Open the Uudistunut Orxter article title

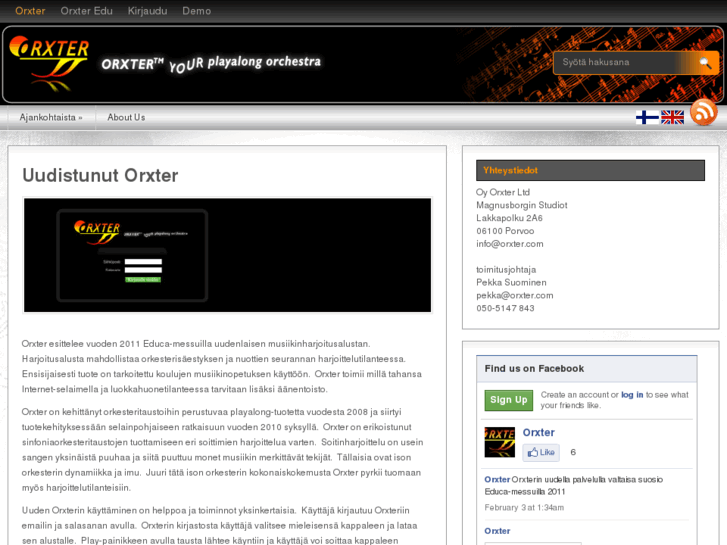100,176
